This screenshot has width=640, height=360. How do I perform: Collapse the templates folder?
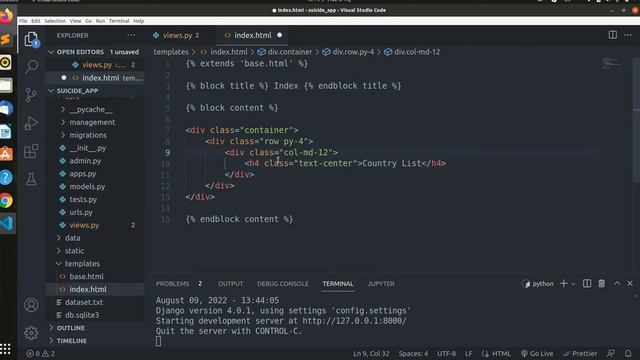(x=82, y=264)
